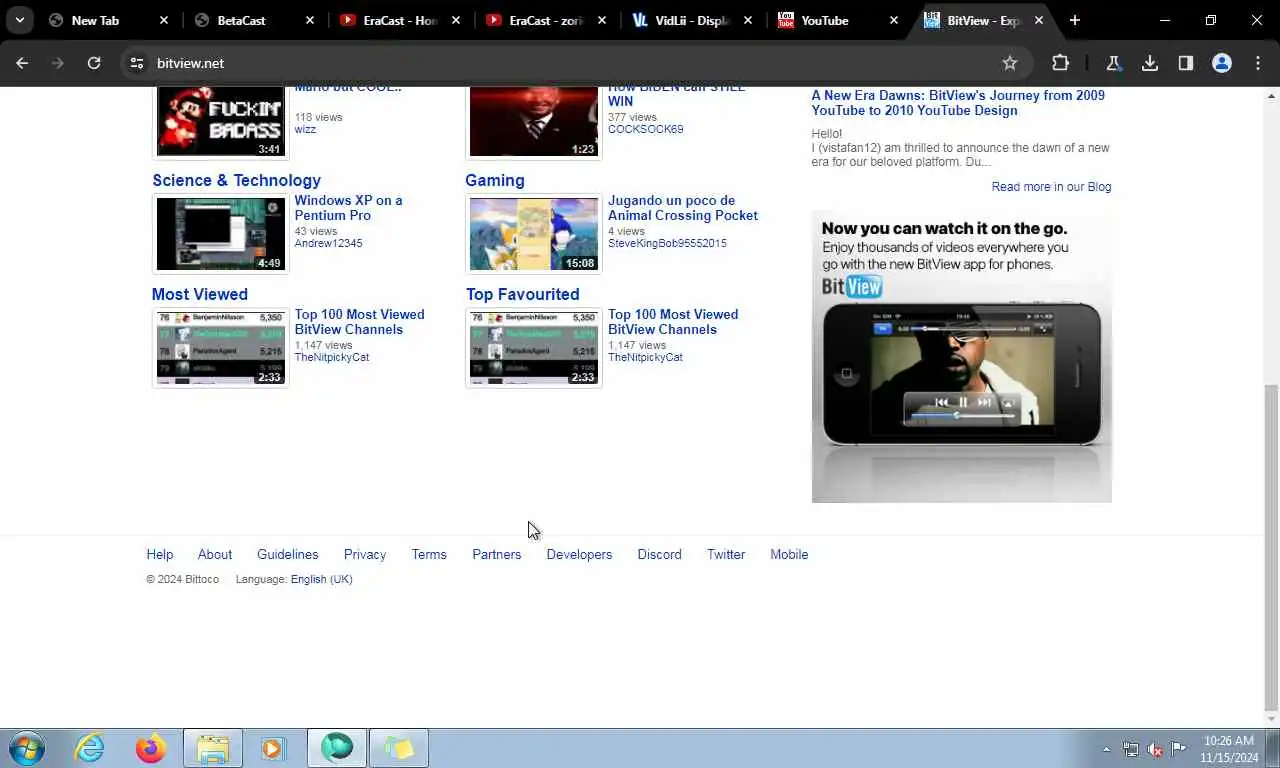Open the Mario video thumbnail
Image resolution: width=1280 pixels, height=768 pixels.
[221, 121]
